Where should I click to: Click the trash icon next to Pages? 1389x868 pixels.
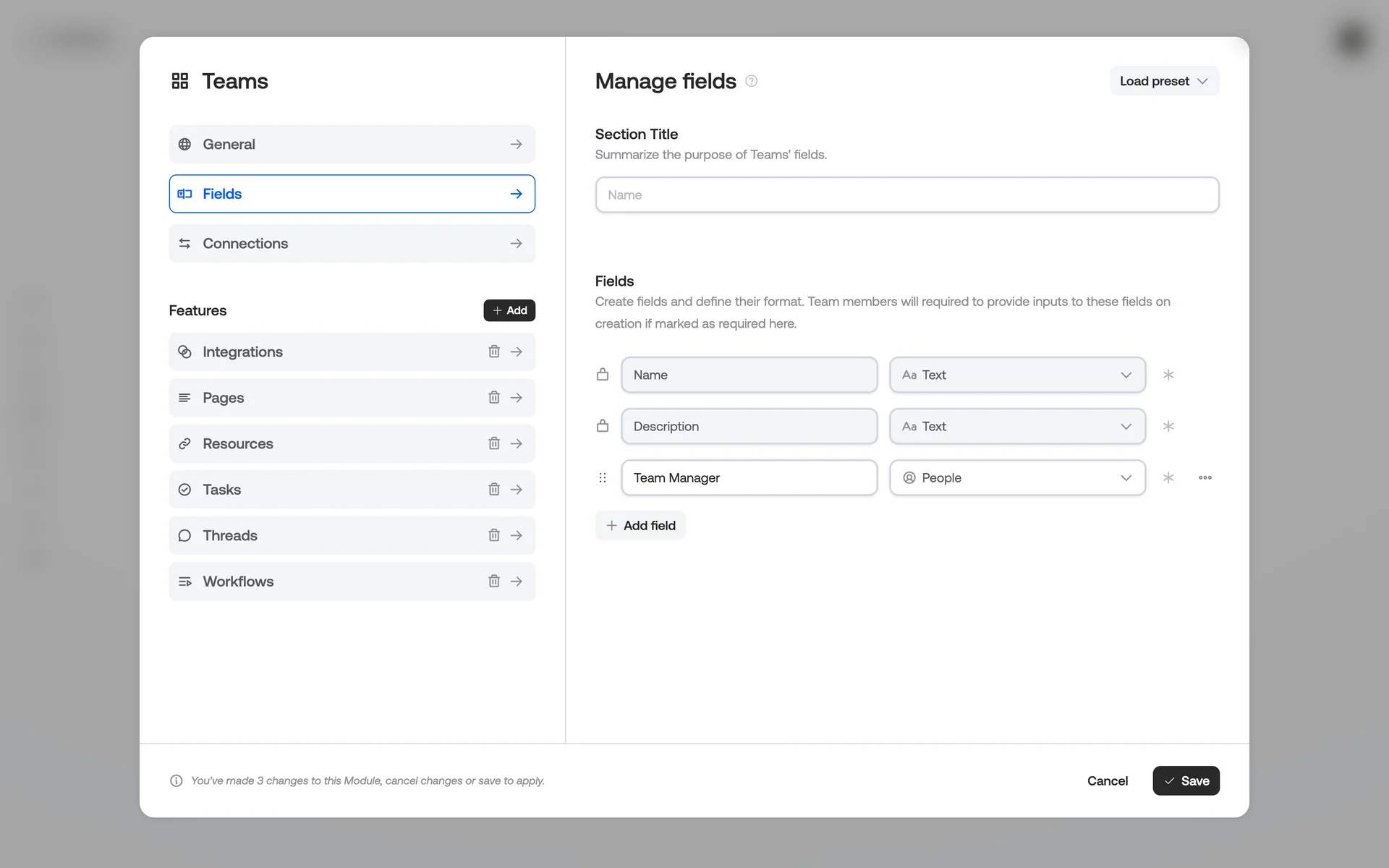pyautogui.click(x=494, y=398)
